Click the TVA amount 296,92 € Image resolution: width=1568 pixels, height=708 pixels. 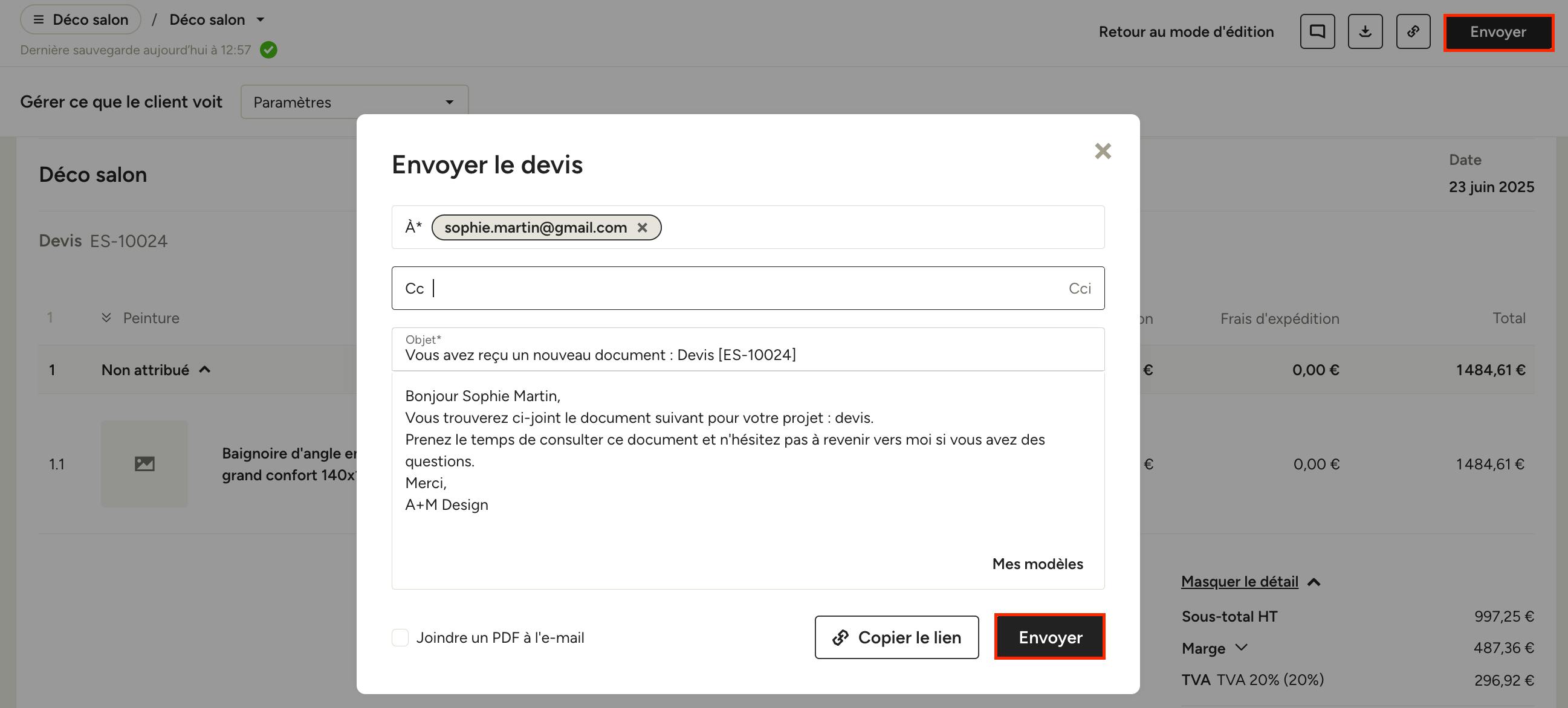(1503, 680)
